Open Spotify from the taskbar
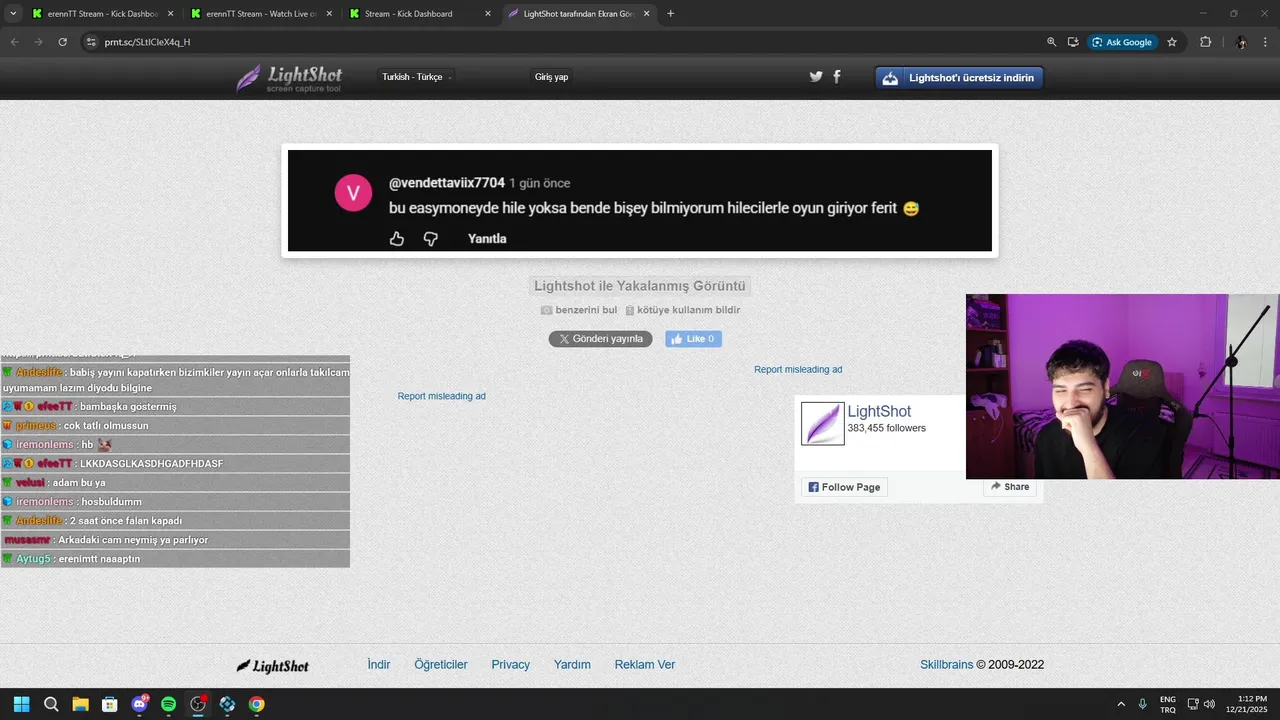Image resolution: width=1280 pixels, height=720 pixels. (x=168, y=704)
